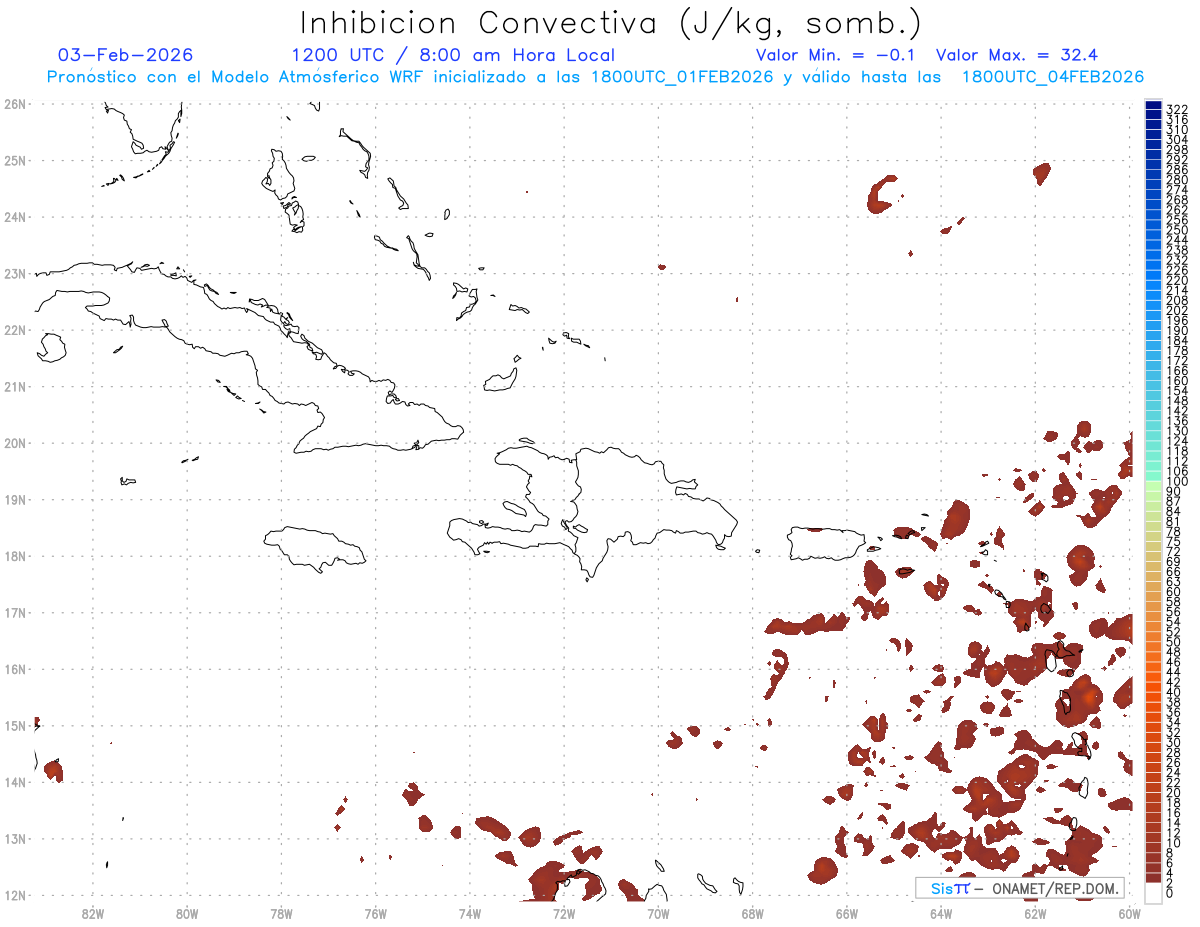Click the darkest blue swatch atop the color scale

[1153, 106]
